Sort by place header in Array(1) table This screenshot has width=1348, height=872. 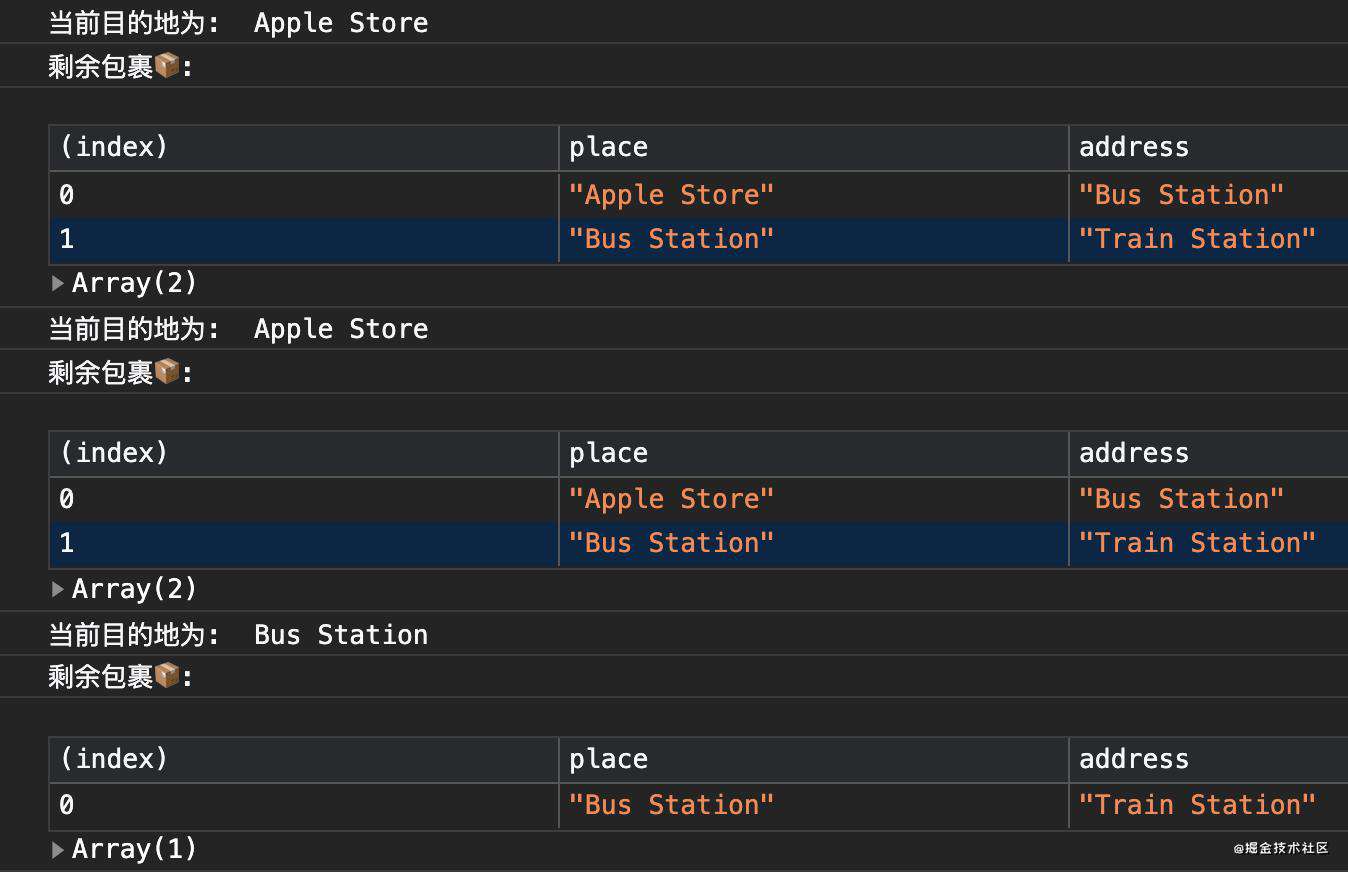813,759
